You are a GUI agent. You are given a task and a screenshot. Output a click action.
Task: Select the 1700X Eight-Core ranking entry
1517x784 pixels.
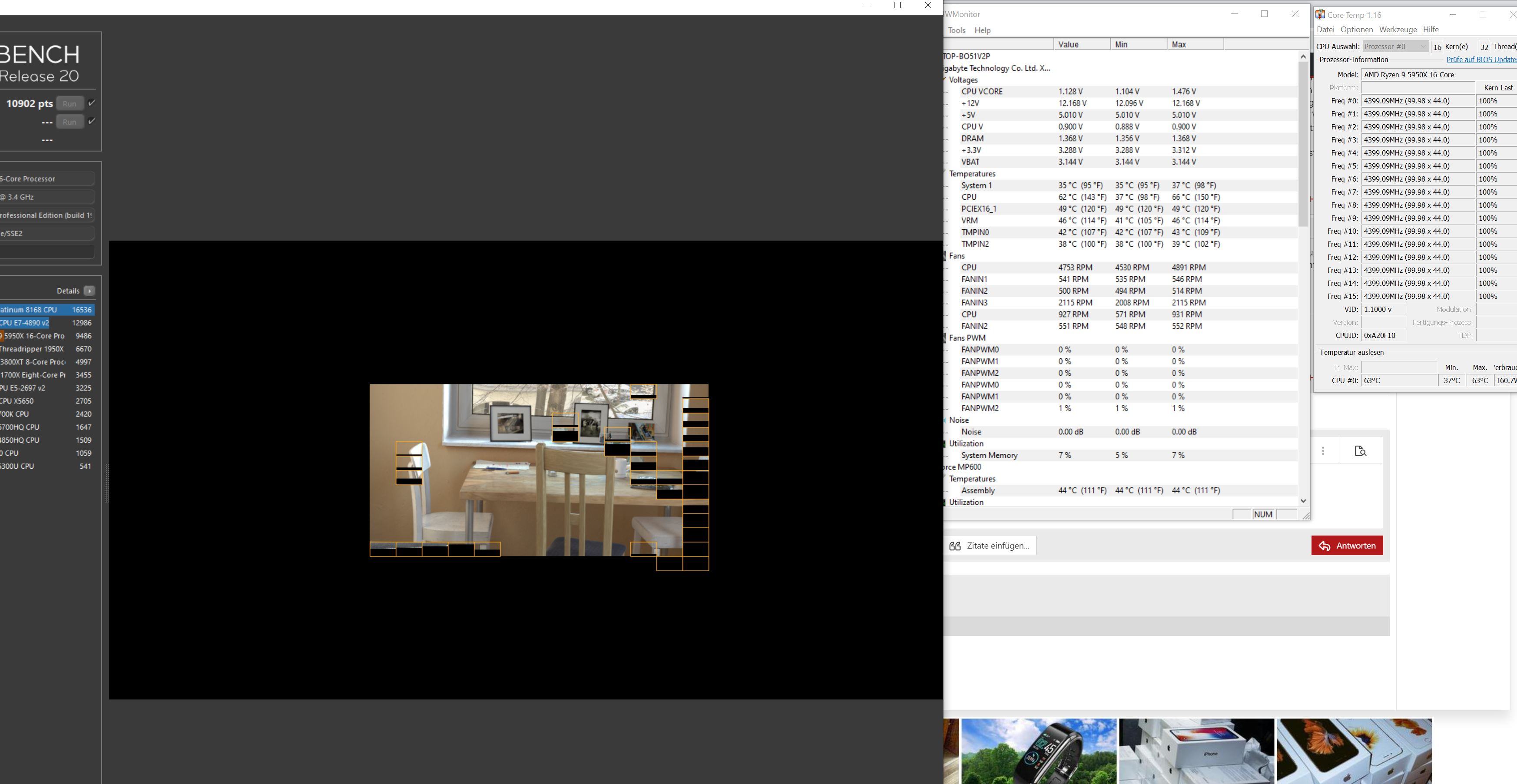pyautogui.click(x=47, y=375)
